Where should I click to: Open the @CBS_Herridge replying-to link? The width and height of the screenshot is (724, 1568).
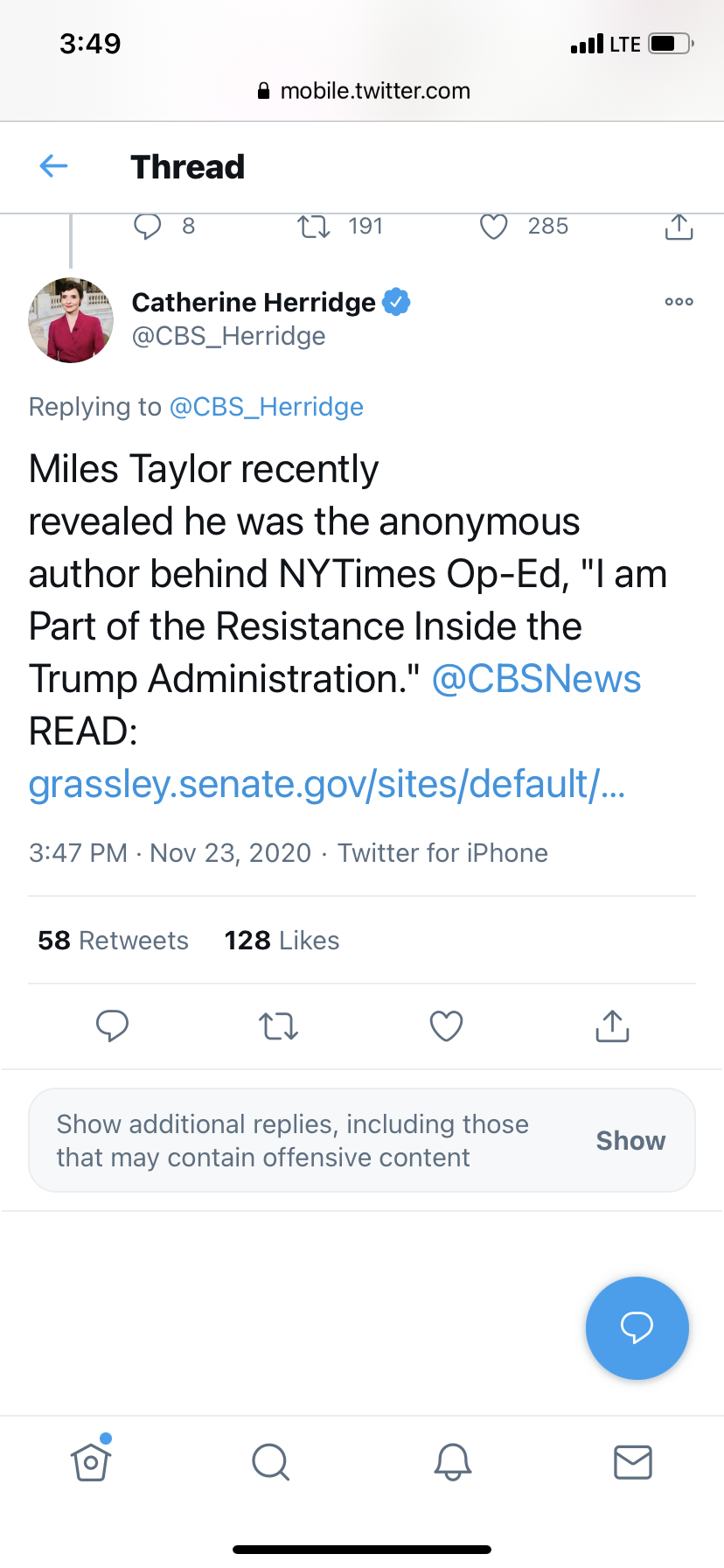(266, 407)
